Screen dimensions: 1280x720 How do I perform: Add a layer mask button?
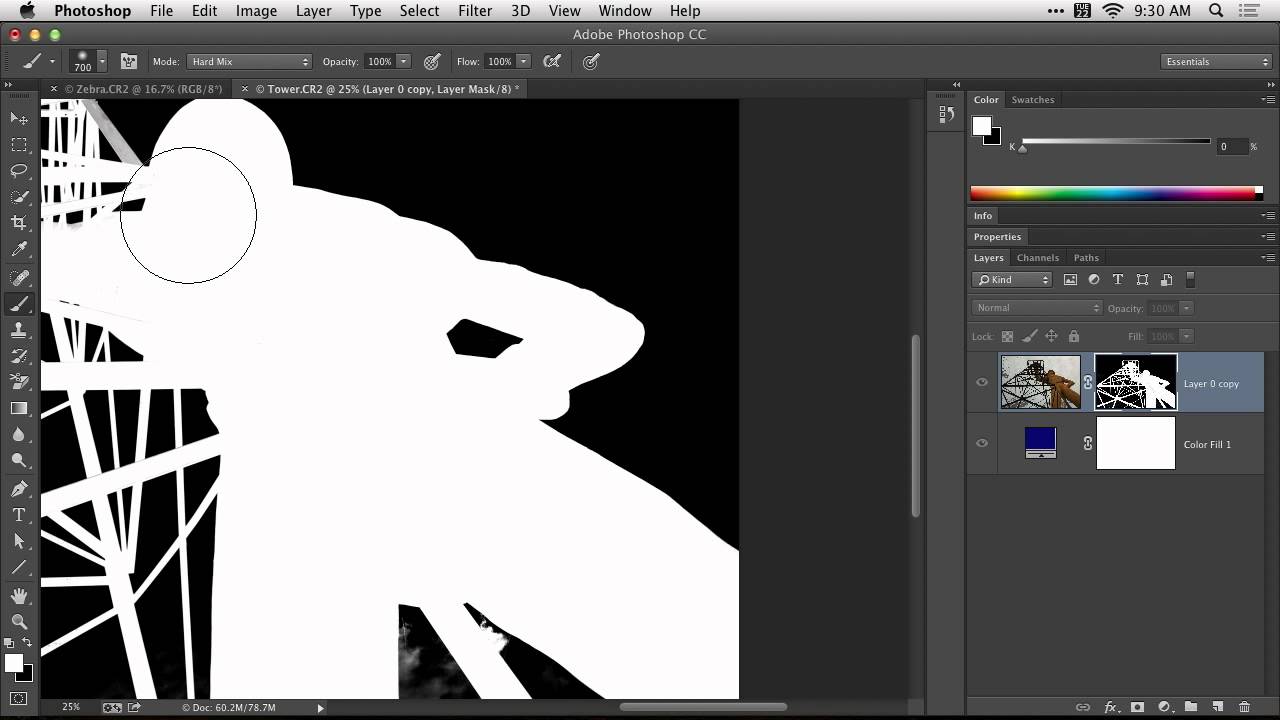[x=1137, y=707]
